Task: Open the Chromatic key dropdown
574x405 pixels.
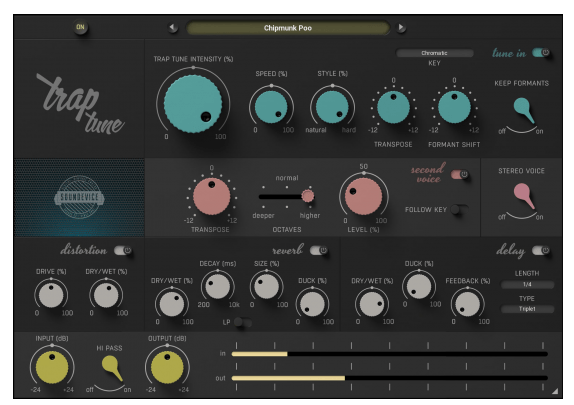Action: click(434, 53)
